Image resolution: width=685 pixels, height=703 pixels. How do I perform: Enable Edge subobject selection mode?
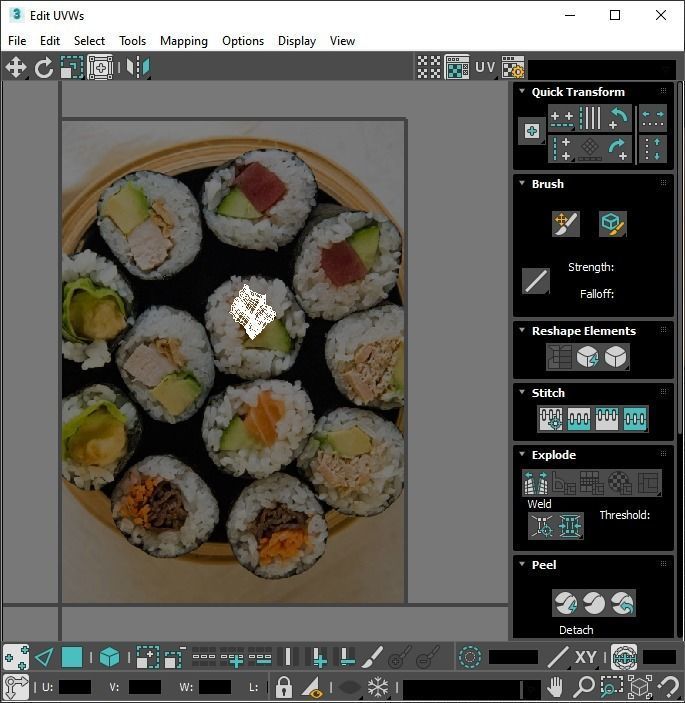44,658
